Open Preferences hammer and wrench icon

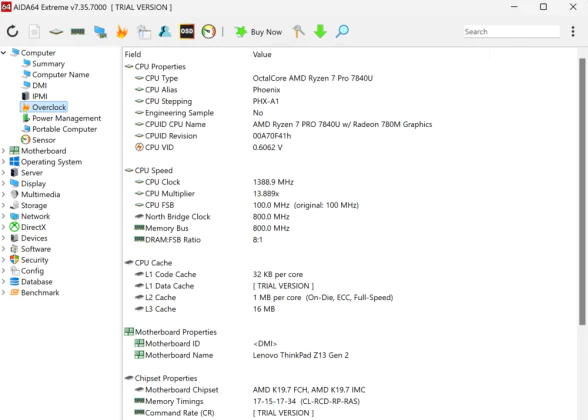pos(298,32)
